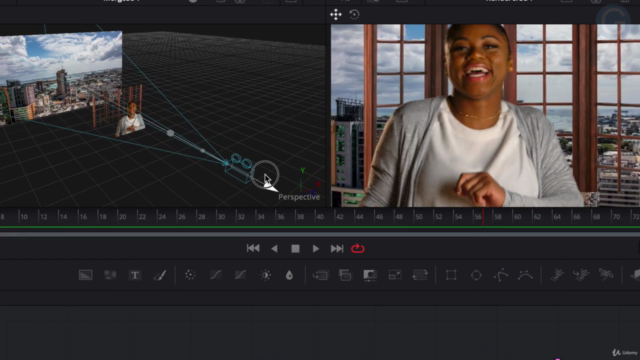Click frame 10 on the time ruler
640x360 pixels.
(x=24, y=217)
